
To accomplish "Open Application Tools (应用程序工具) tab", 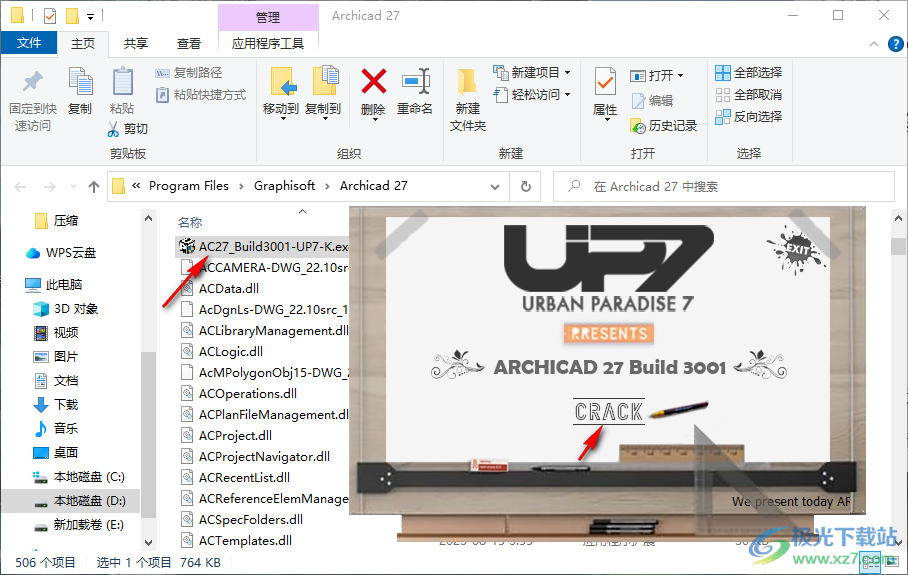I will click(x=268, y=43).
